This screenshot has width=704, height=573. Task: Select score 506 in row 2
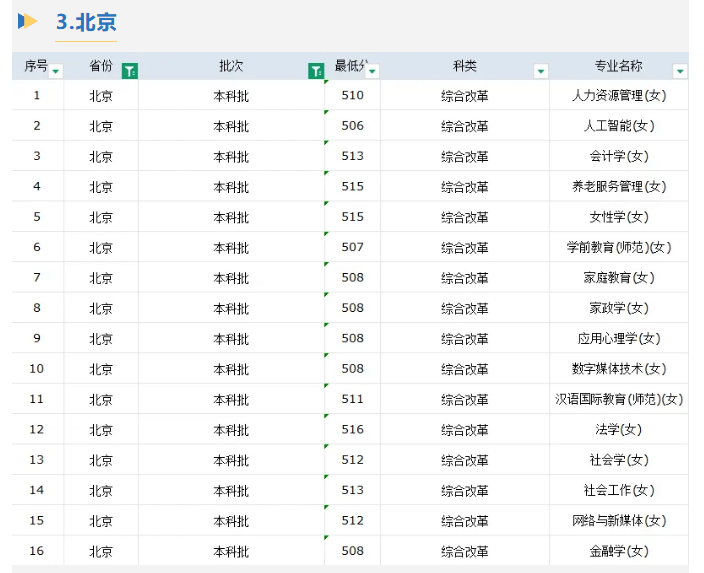(352, 126)
